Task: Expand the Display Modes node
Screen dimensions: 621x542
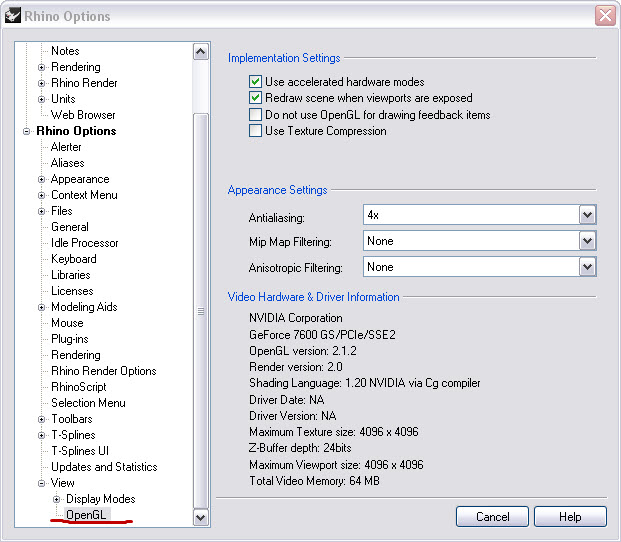Action: 57,499
